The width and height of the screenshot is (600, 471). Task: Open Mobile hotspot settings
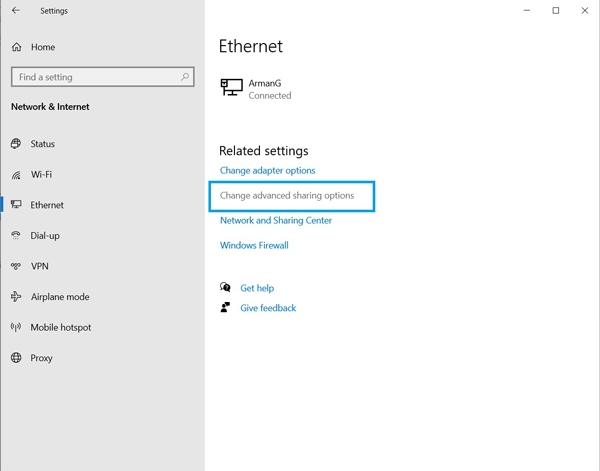(x=61, y=328)
